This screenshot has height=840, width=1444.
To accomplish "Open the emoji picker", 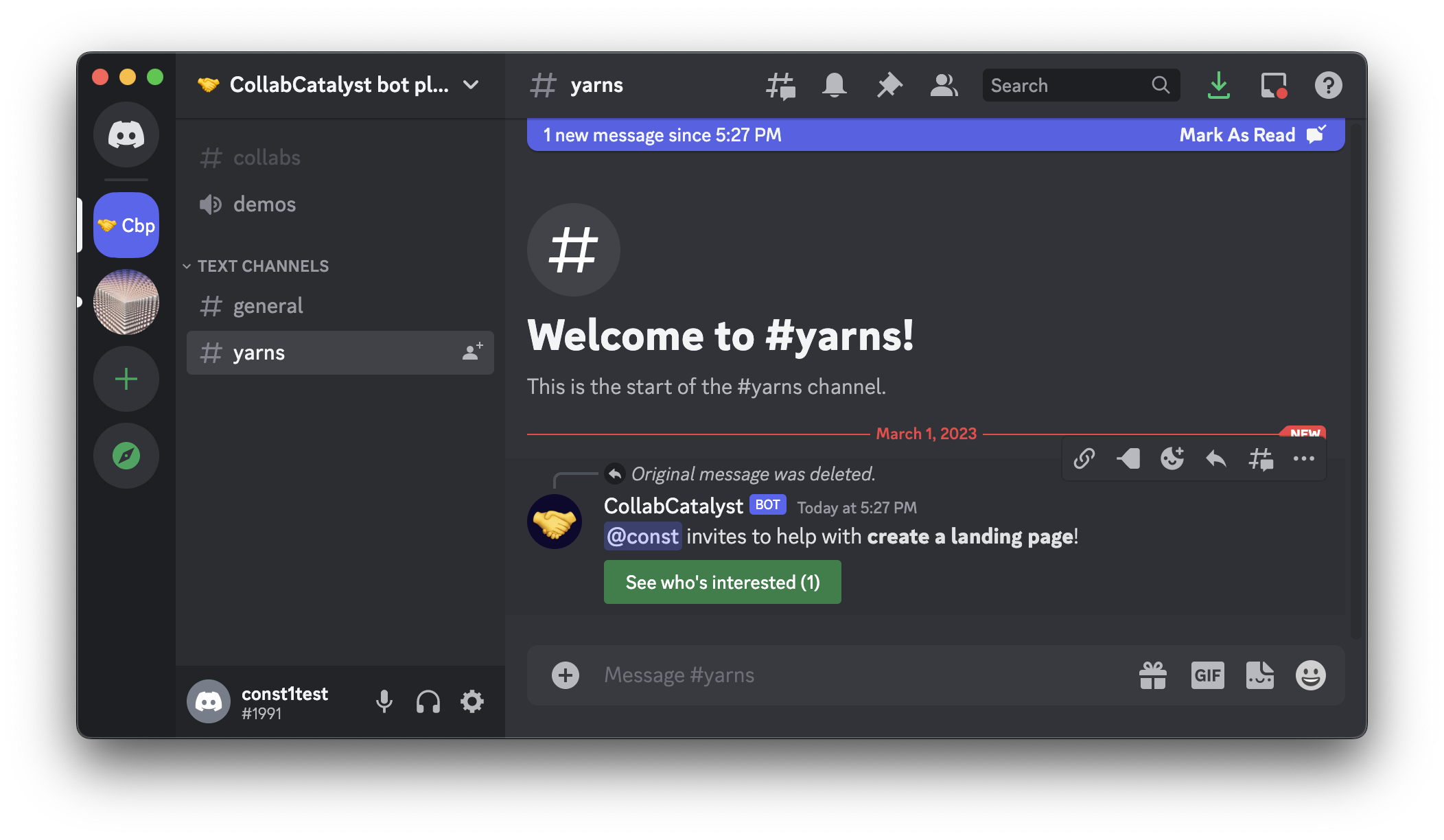I will click(1311, 675).
